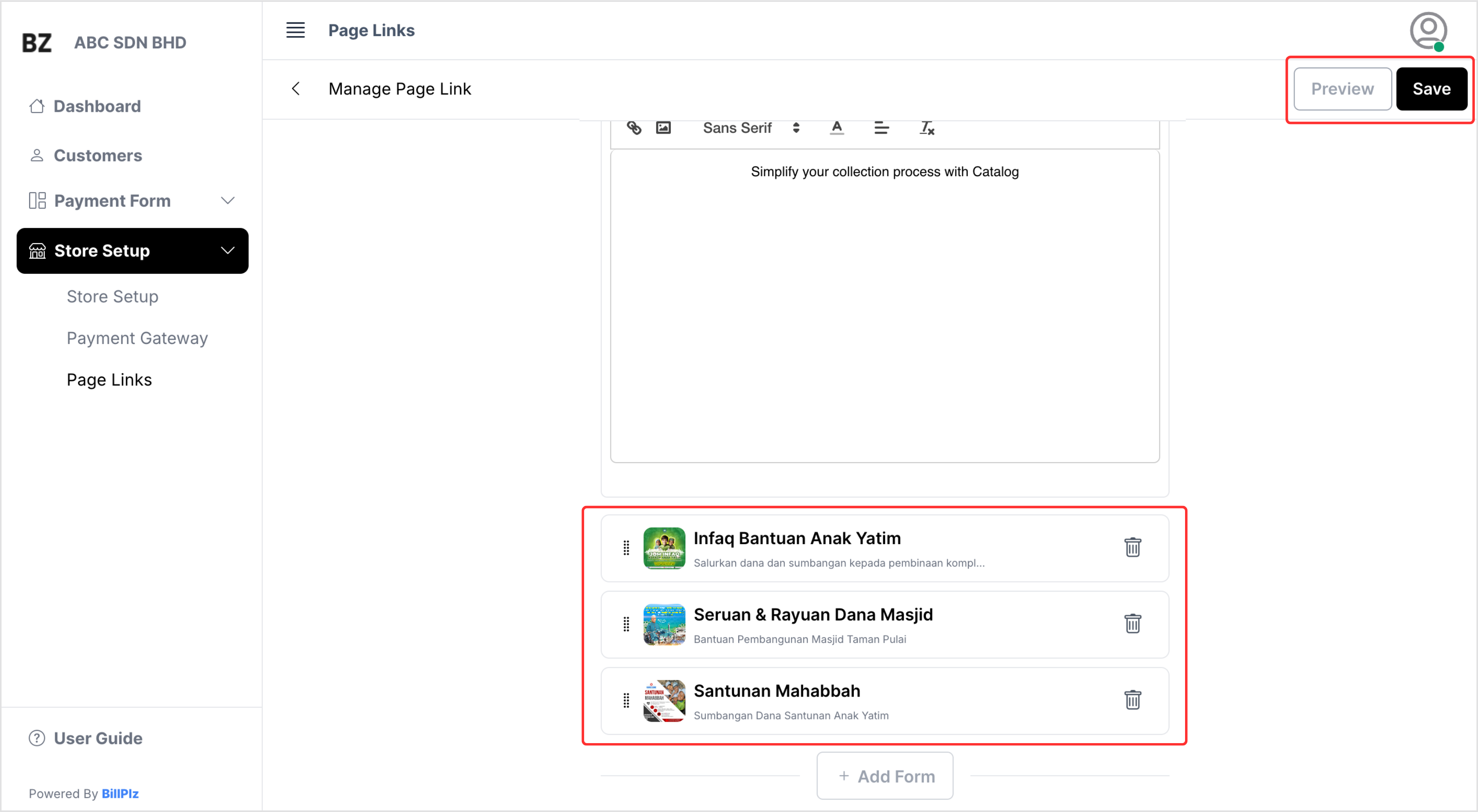Grab the drag handle of Santunan Mahabbah
This screenshot has height=812, width=1478.
(626, 700)
